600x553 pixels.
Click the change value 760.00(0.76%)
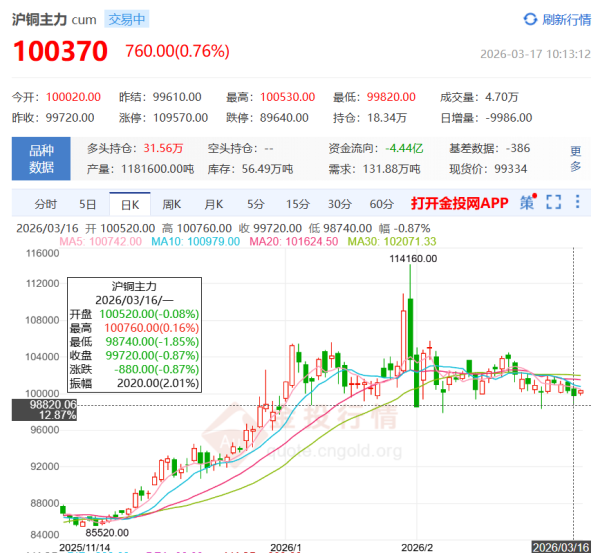(178, 51)
